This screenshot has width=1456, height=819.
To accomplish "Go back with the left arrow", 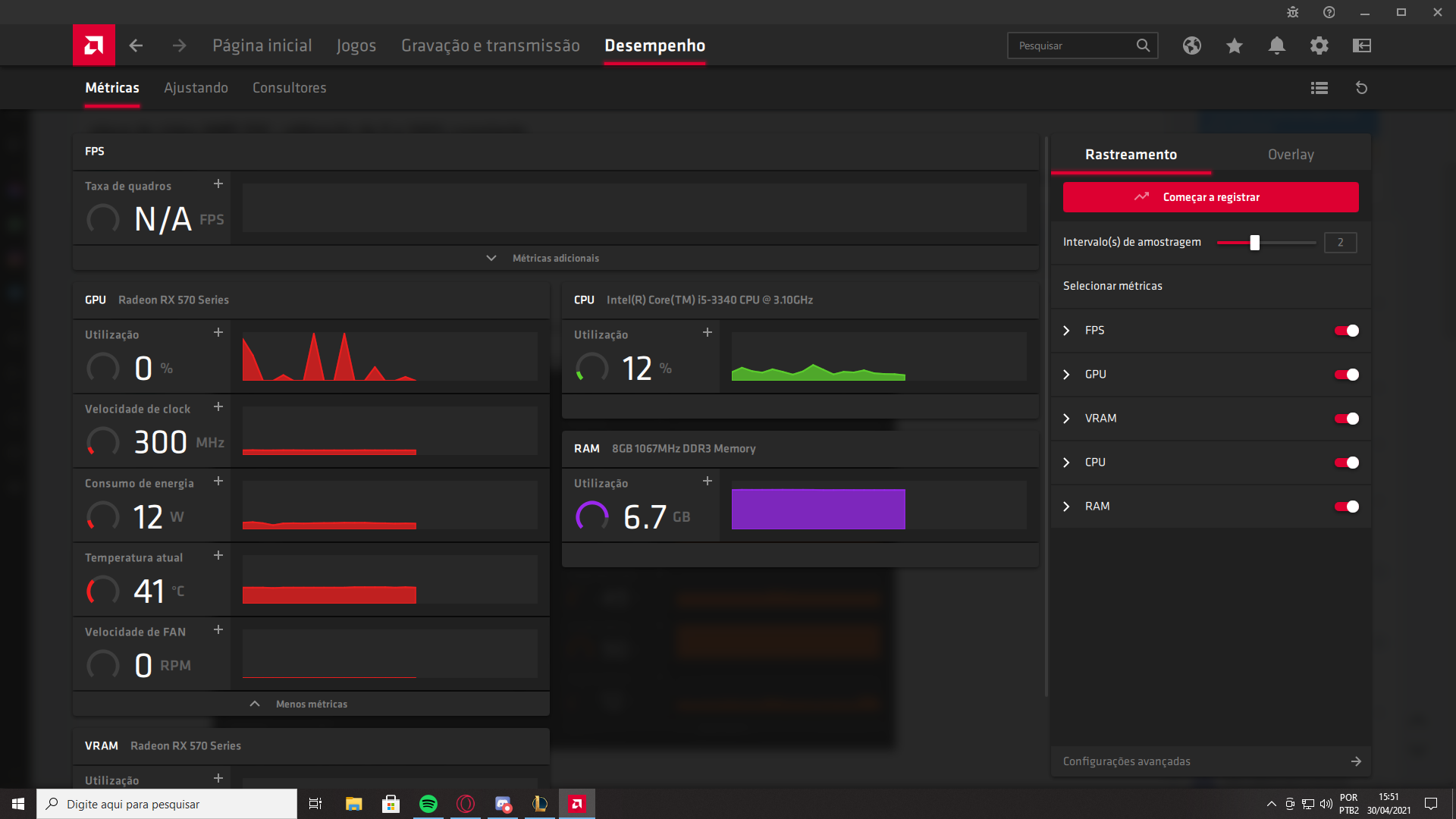I will 136,45.
